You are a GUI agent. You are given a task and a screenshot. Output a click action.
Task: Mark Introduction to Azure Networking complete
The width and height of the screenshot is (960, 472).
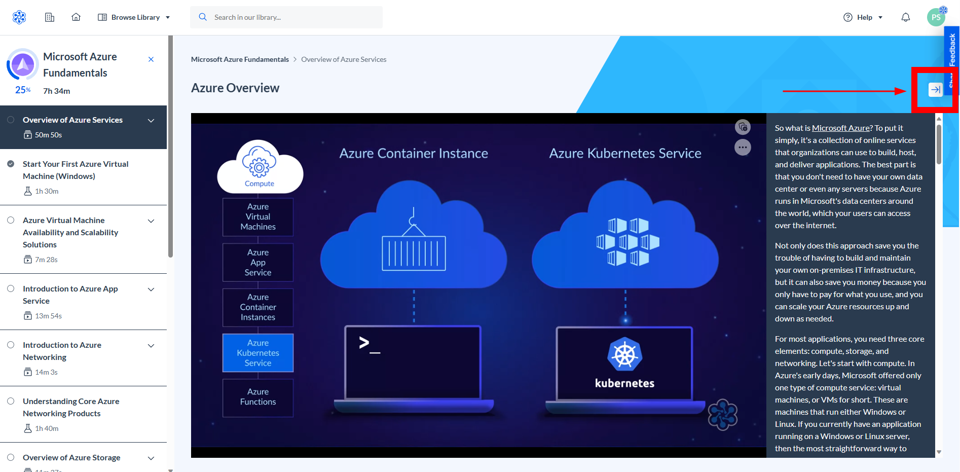point(10,345)
